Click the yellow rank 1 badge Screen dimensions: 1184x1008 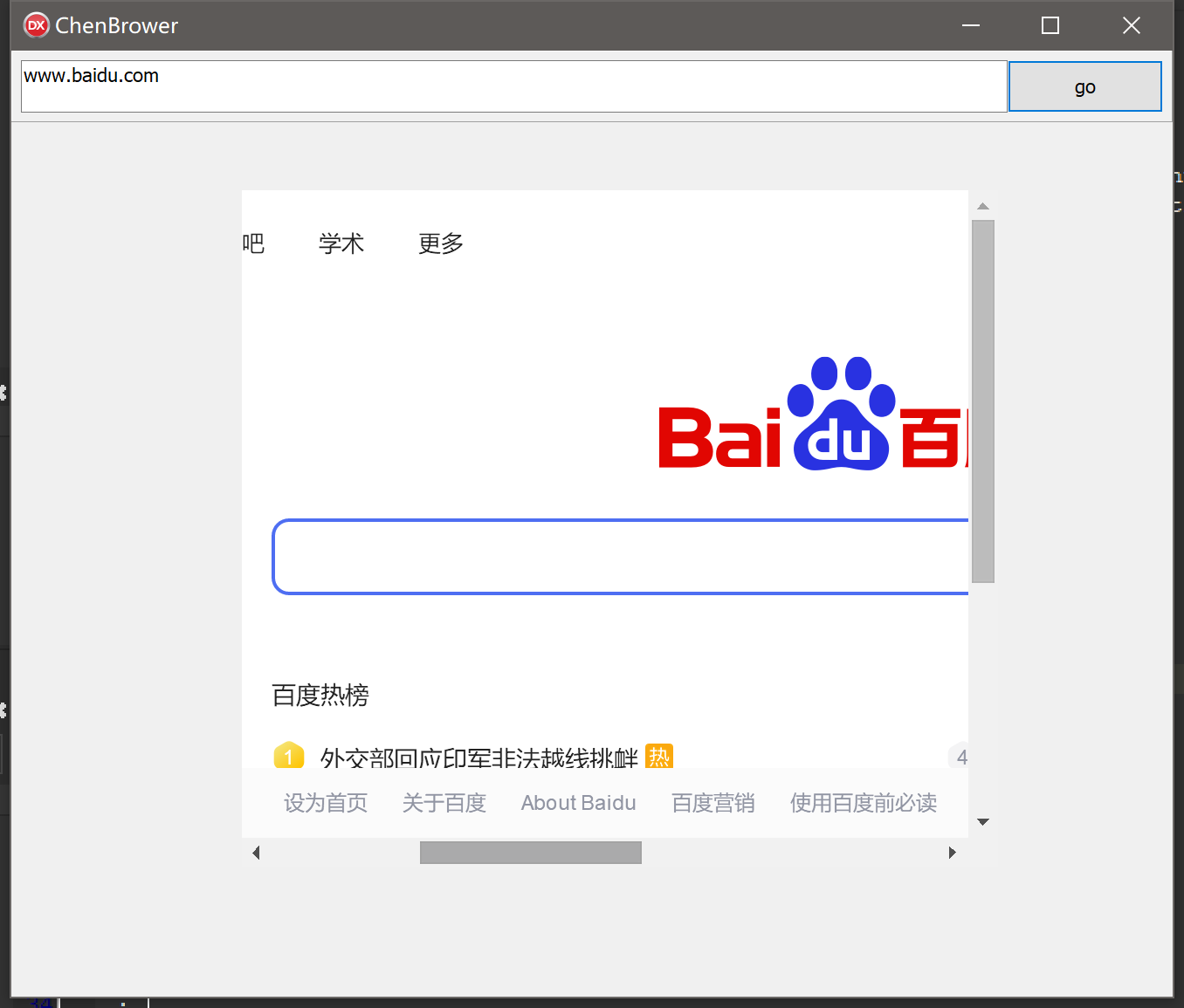point(288,755)
